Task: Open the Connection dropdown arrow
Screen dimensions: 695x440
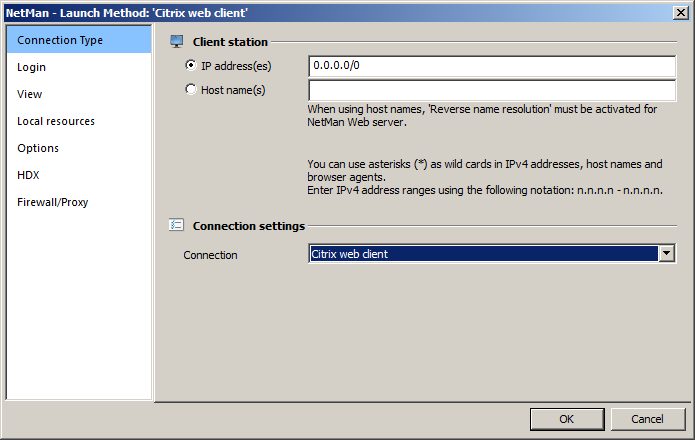Action: 666,254
